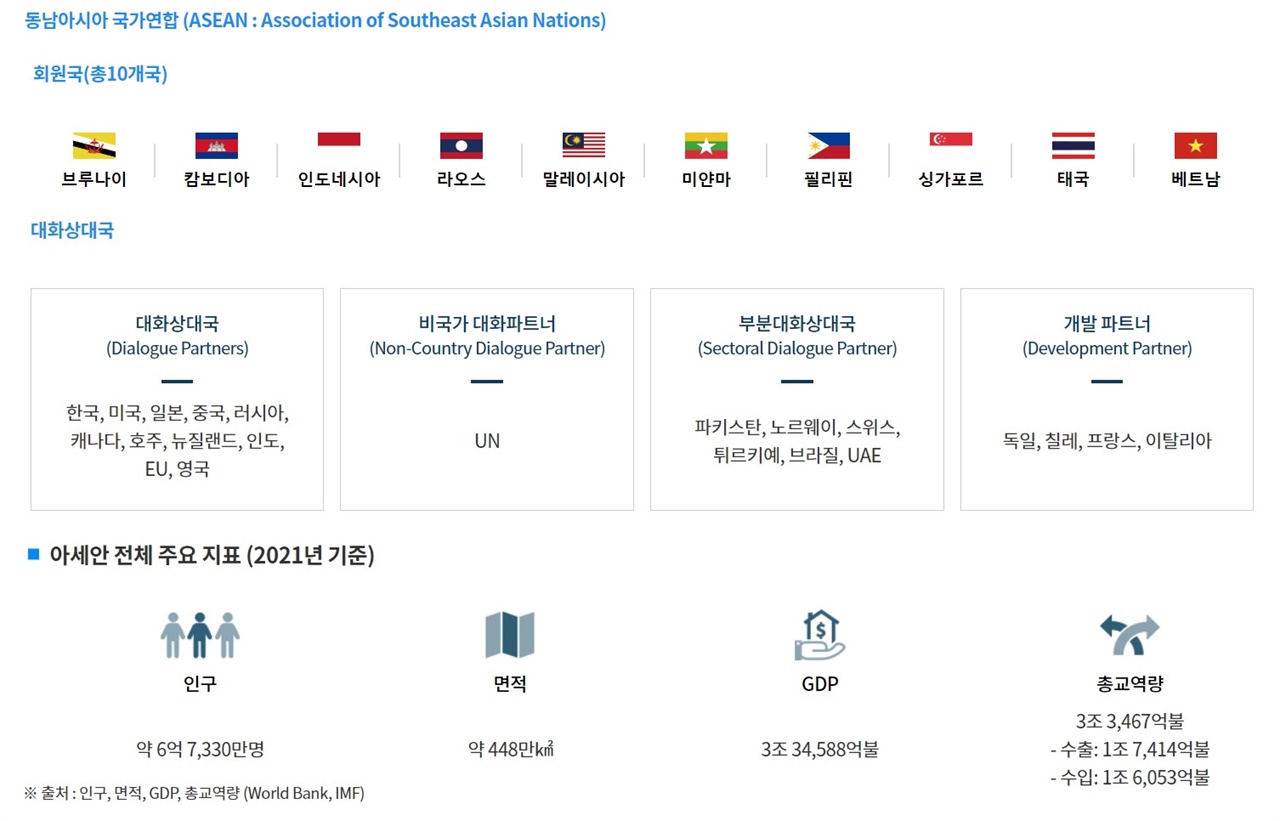Click the Myanmar flag icon
Screen dimensions: 1280x821
[x=706, y=146]
